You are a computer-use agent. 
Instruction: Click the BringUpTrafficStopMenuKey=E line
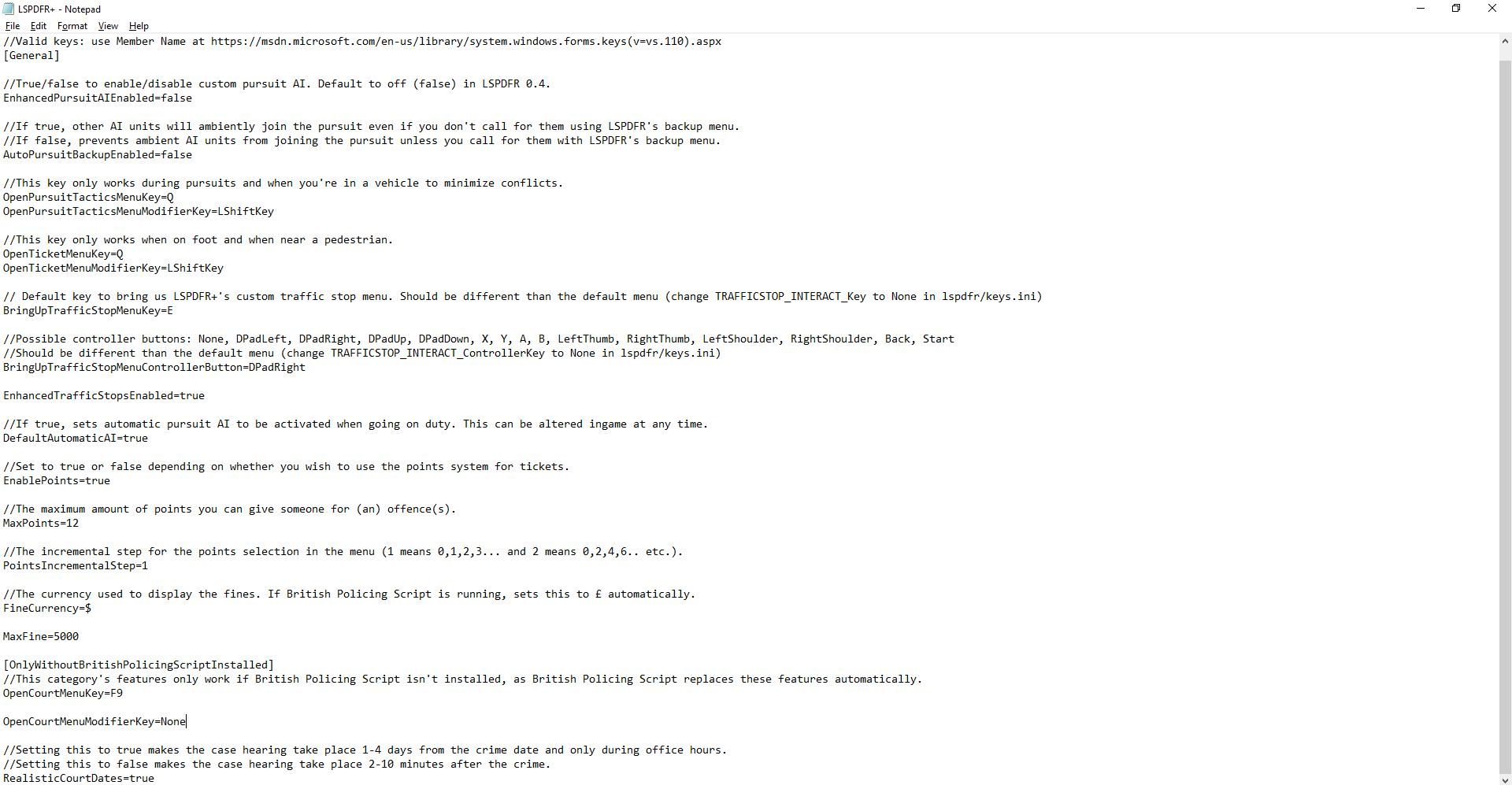click(88, 311)
